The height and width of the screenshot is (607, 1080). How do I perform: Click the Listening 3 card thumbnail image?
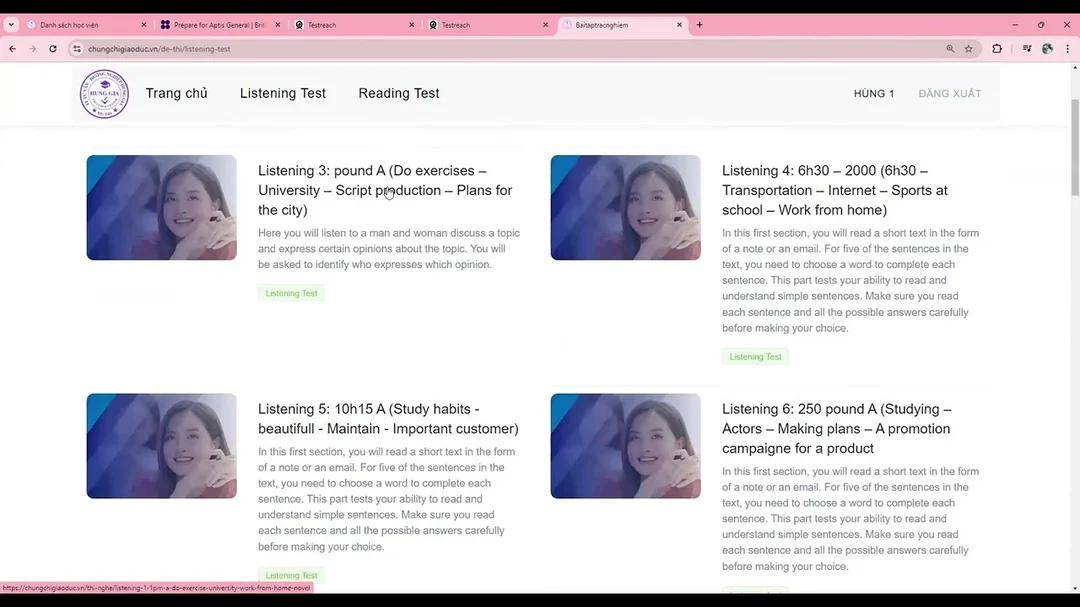pos(162,207)
